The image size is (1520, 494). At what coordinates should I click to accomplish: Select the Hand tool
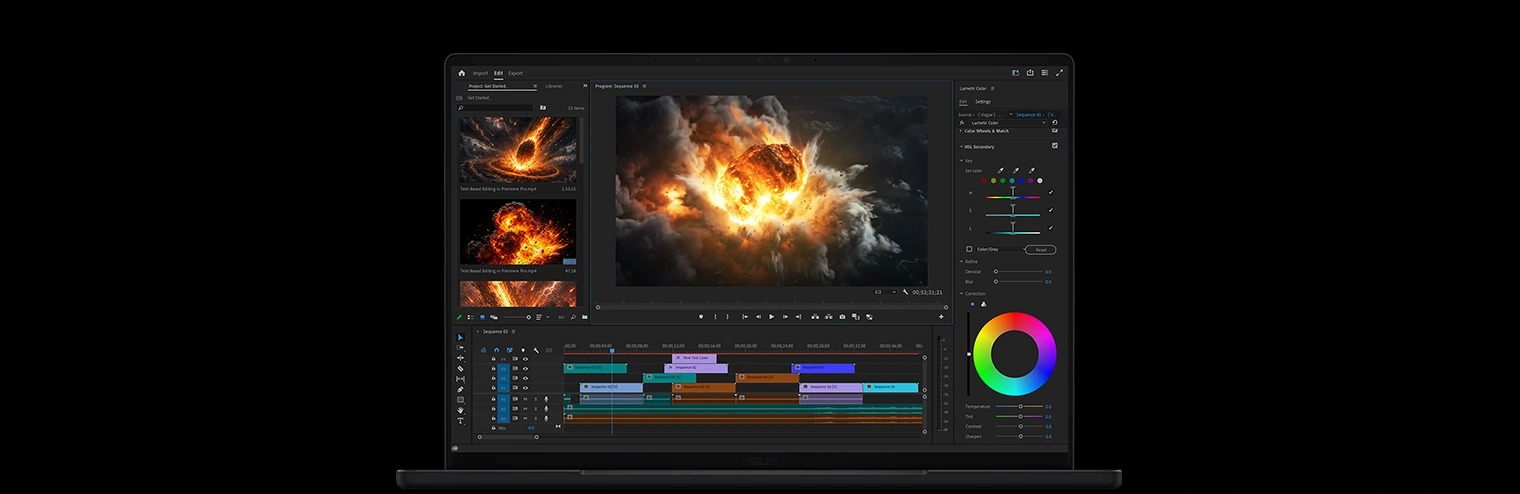click(x=460, y=410)
